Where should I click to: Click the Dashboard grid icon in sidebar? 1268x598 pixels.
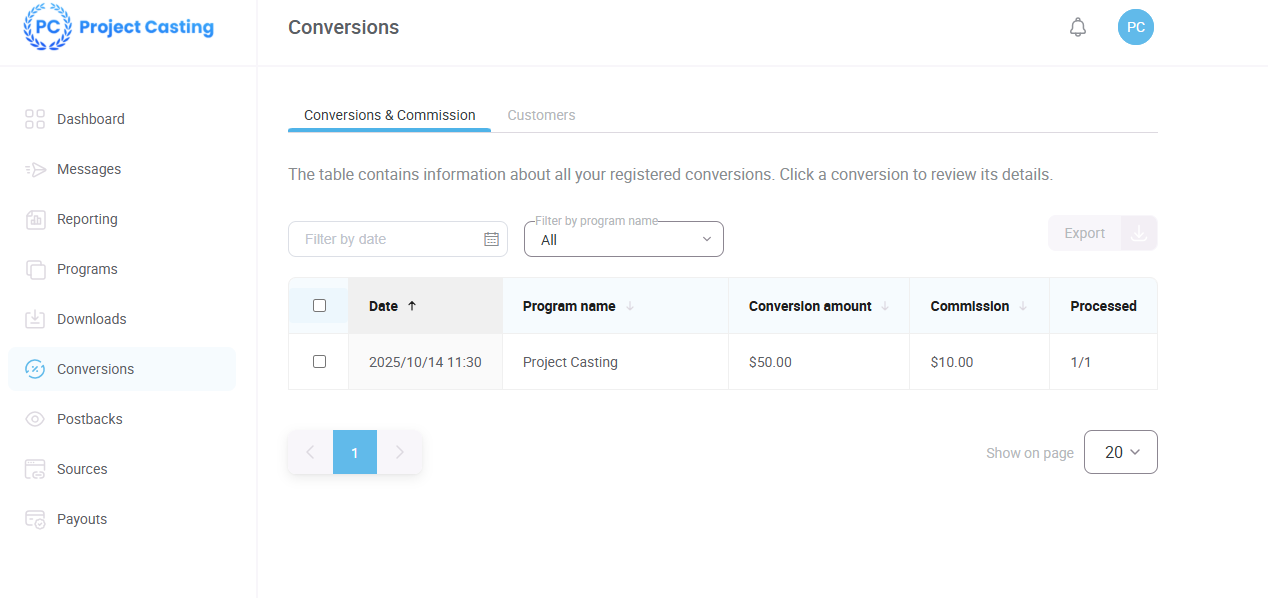(x=35, y=119)
